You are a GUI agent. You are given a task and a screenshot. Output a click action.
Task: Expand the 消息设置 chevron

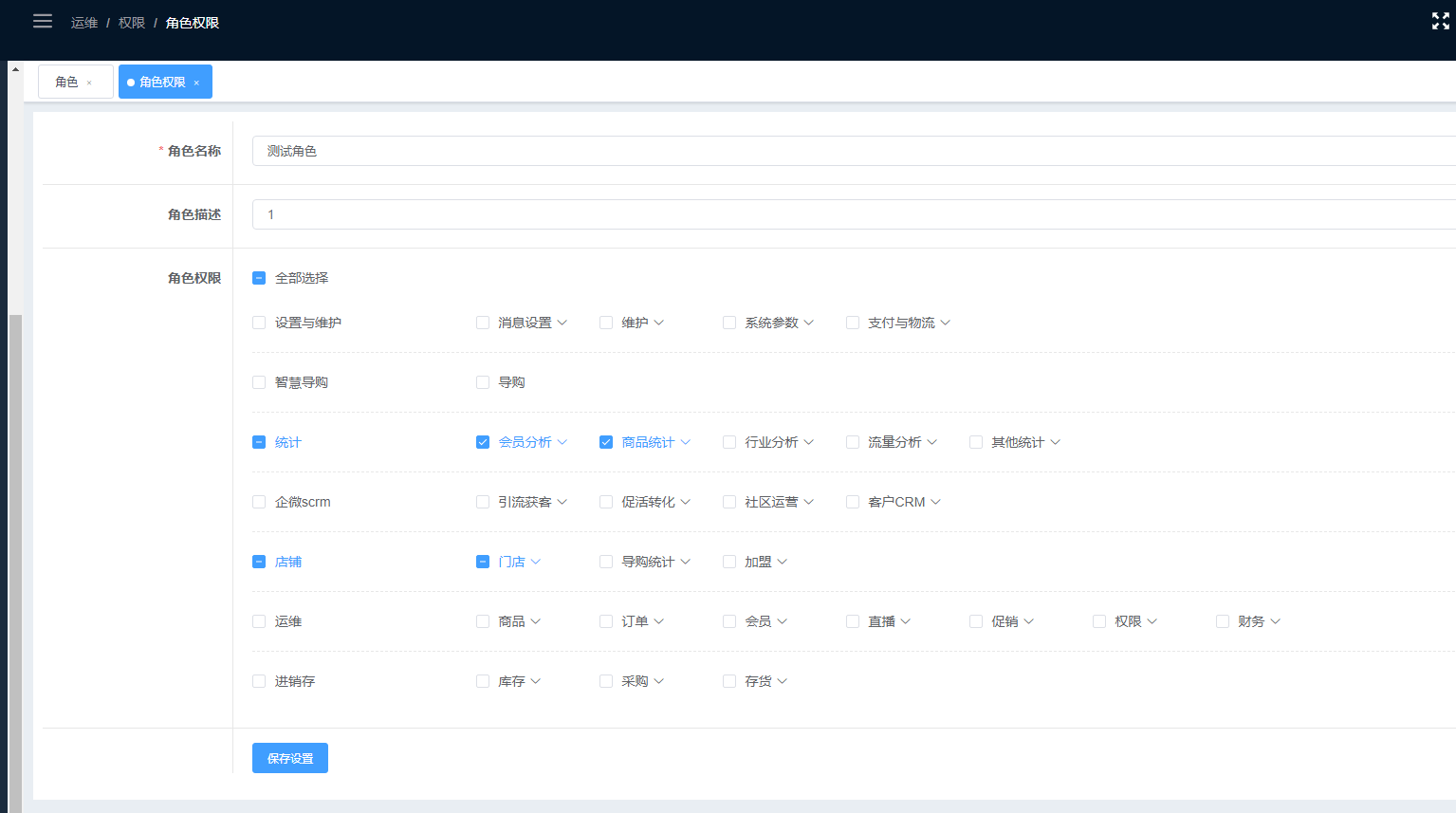562,323
